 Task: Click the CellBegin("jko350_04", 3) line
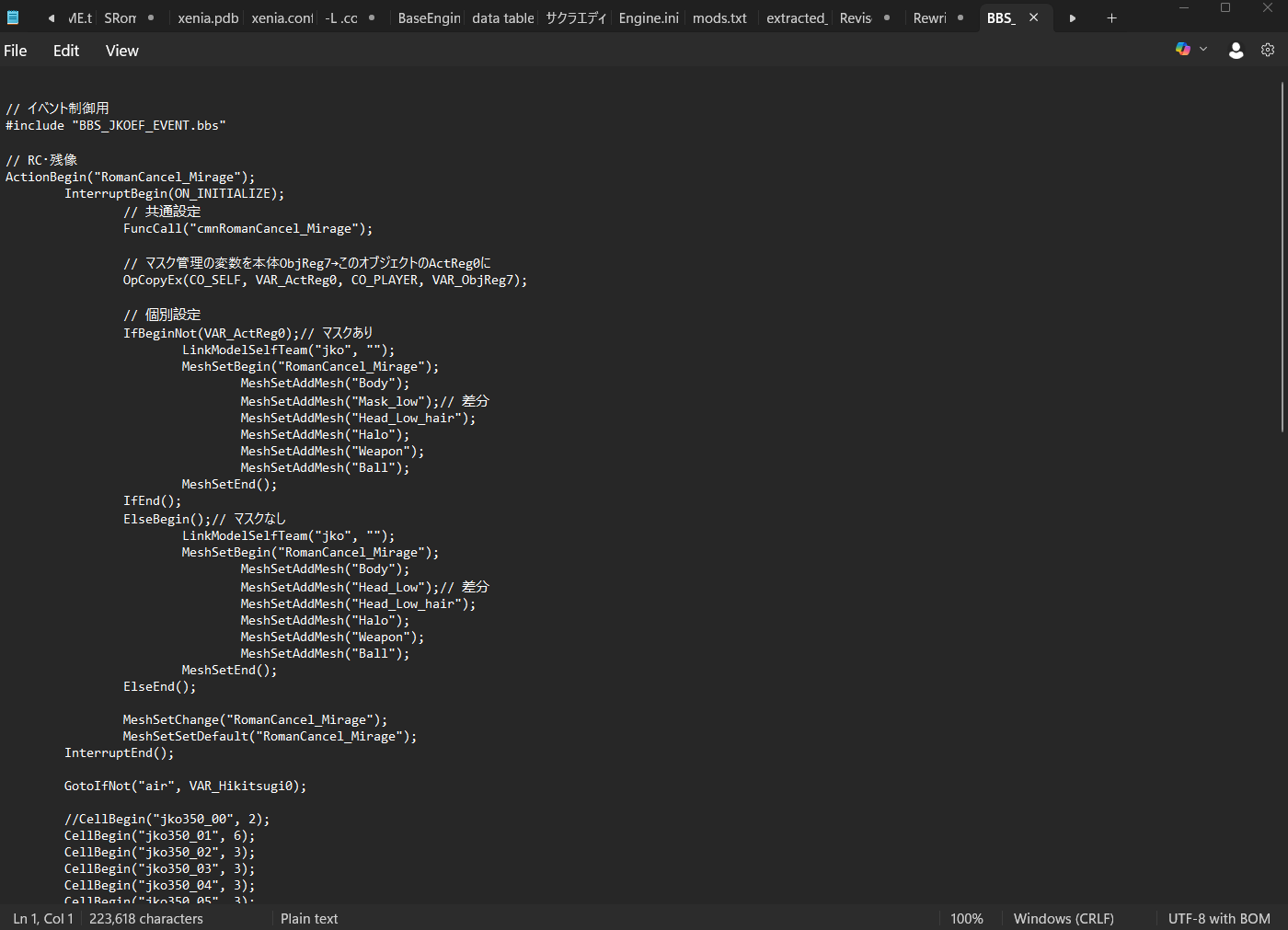[160, 885]
